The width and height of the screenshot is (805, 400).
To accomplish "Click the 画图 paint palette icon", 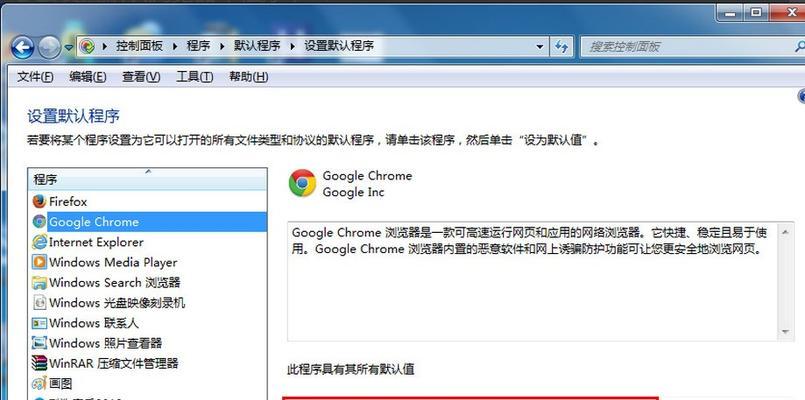I will coord(39,384).
